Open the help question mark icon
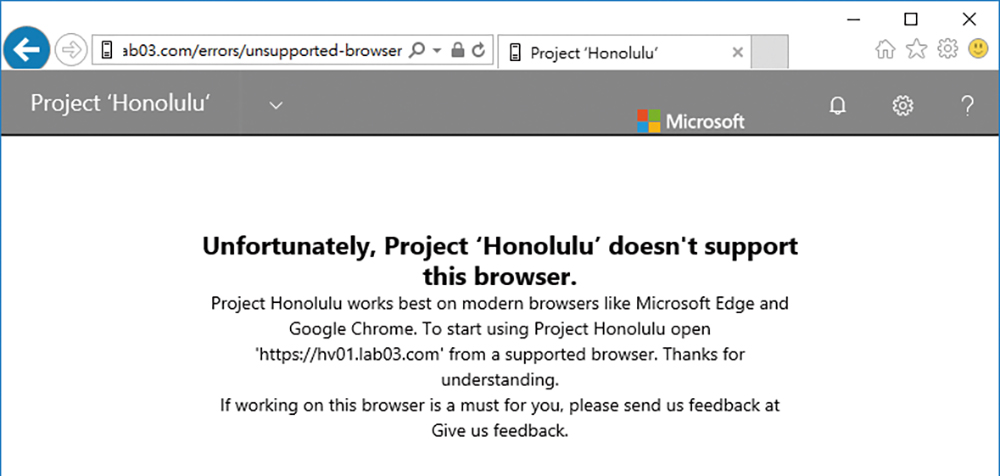Screen dimensions: 1000x476 point(967,105)
